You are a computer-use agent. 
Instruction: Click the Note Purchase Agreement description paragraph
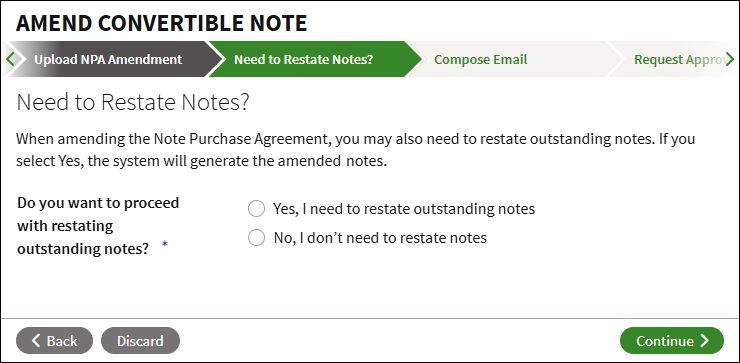[x=355, y=150]
